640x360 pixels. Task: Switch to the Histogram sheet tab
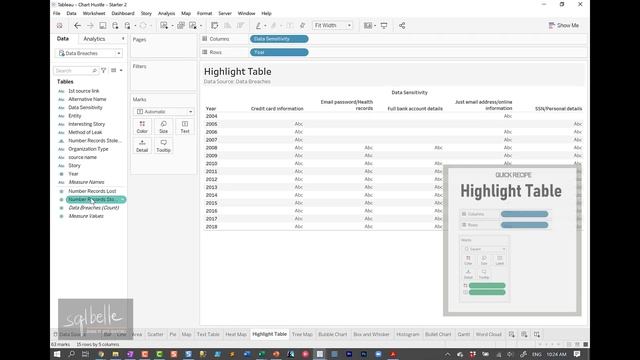(408, 334)
